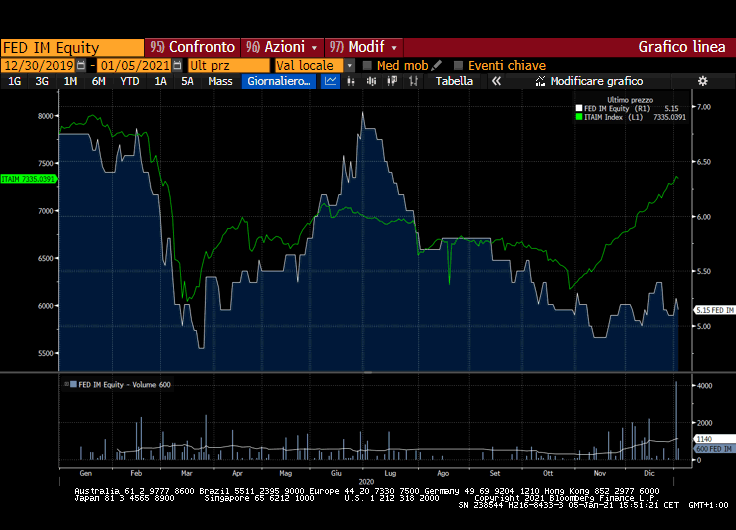Open the start date calendar picker
Screen dimensions: 736x530
(x=81, y=65)
